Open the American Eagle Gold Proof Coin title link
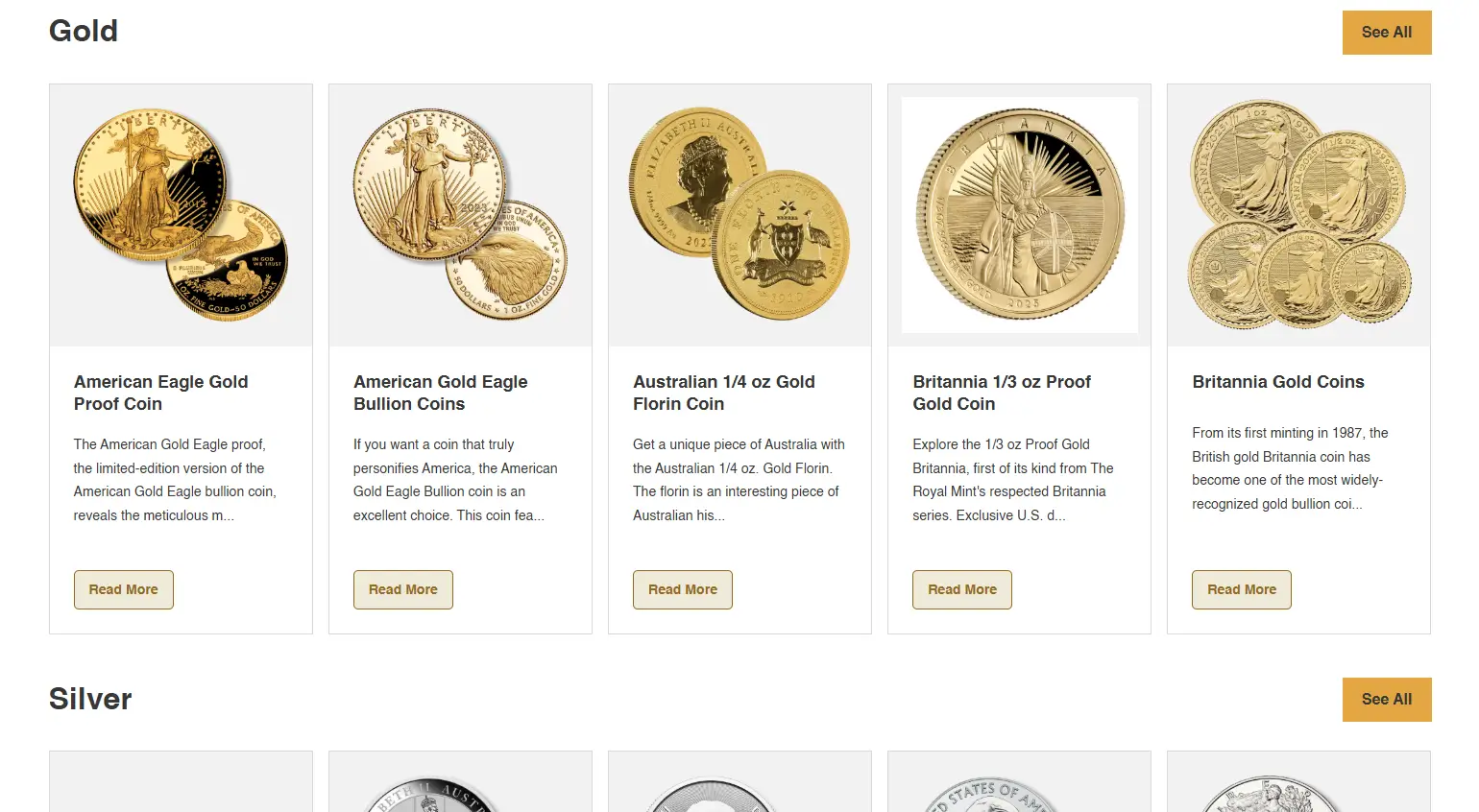Screen dimensions: 1479x812 tap(160, 393)
